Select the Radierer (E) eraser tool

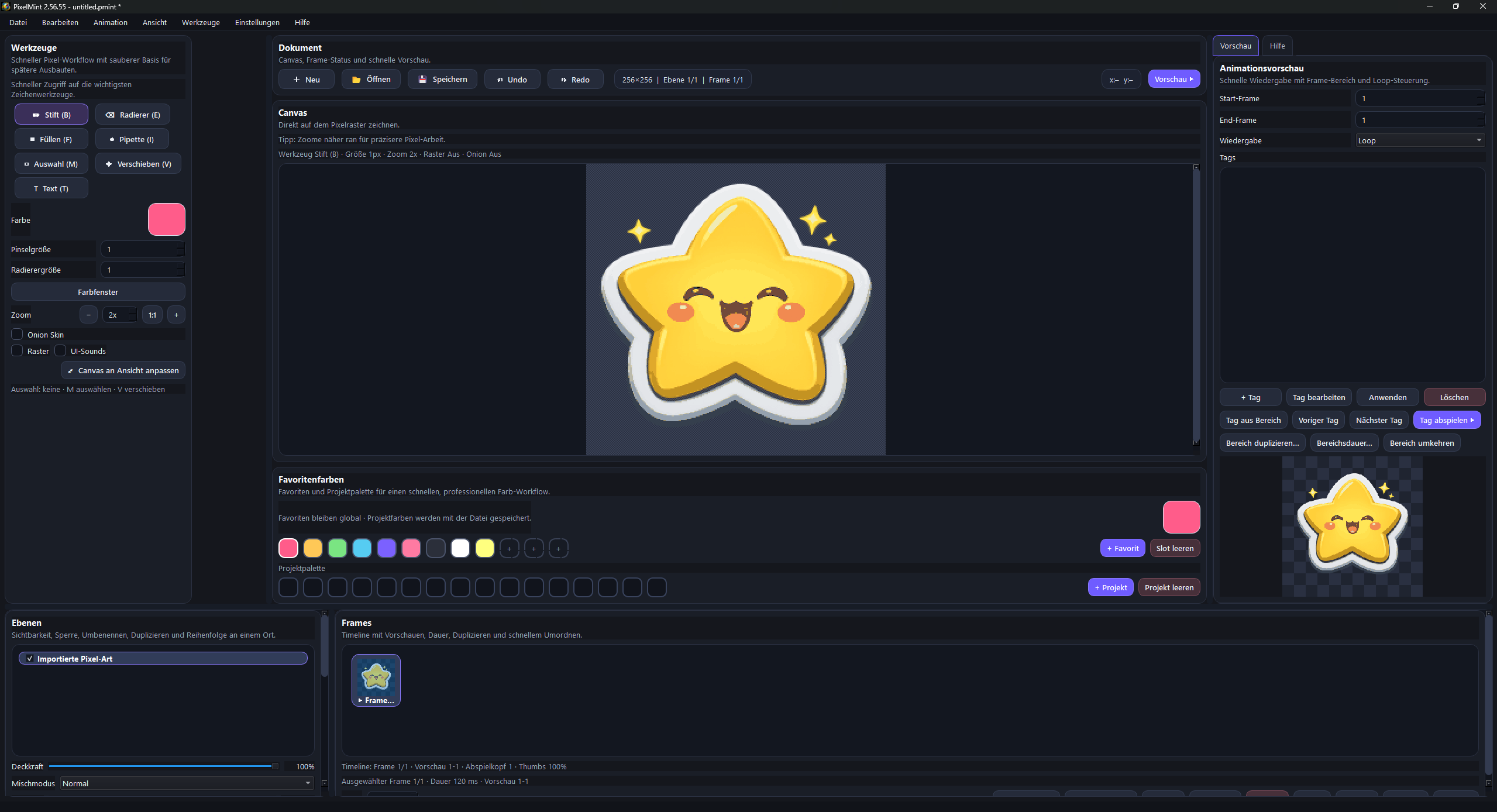(x=133, y=115)
